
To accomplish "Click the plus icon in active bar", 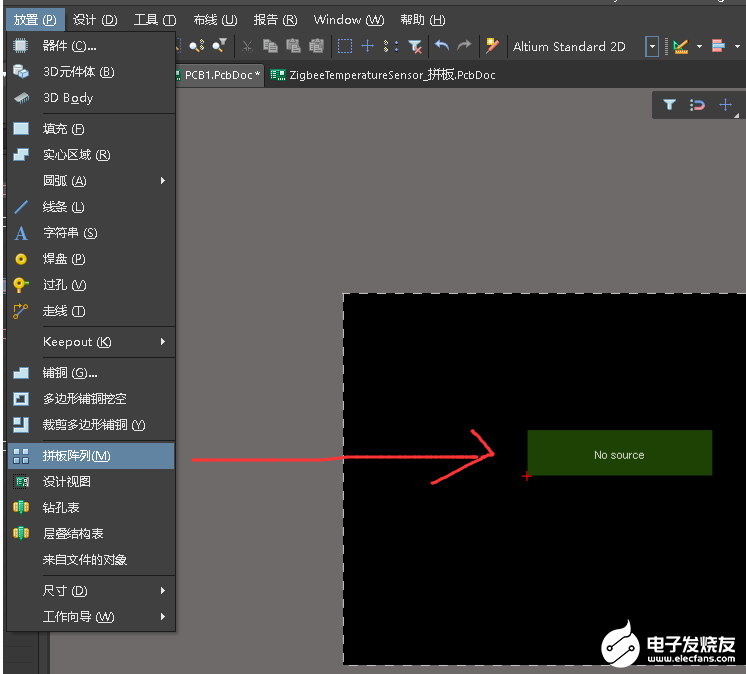I will [725, 105].
